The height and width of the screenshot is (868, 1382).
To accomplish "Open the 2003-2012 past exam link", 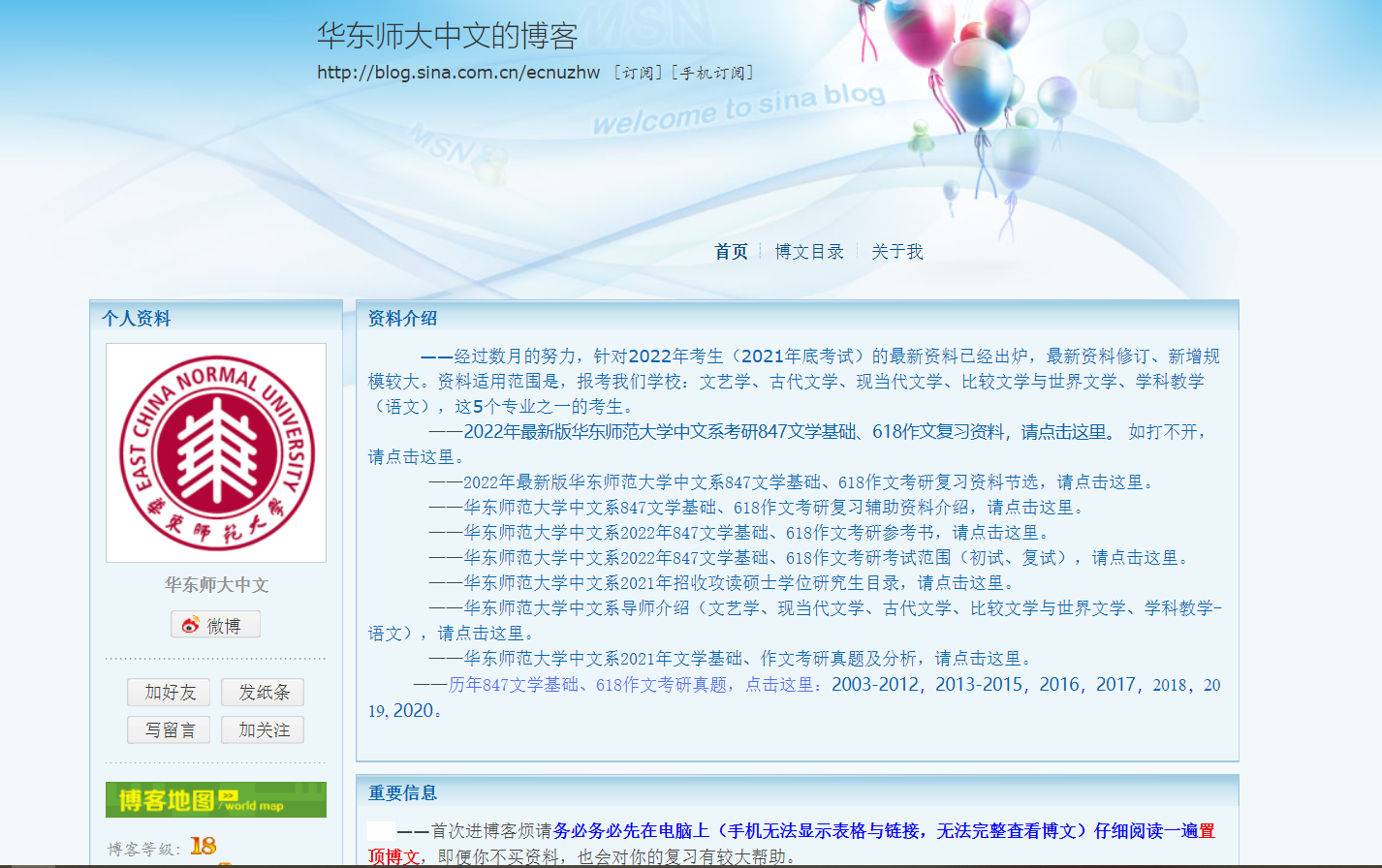I will pos(875,684).
